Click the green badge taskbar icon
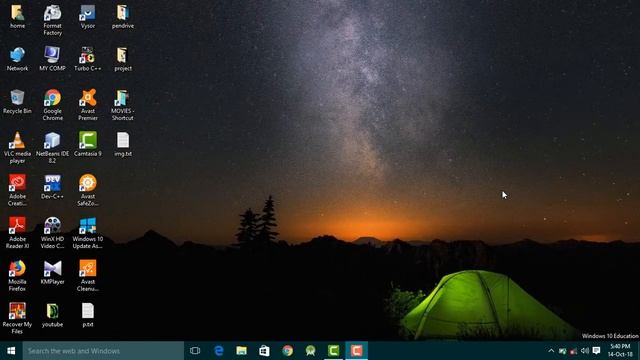This screenshot has width=640, height=360. (311, 351)
